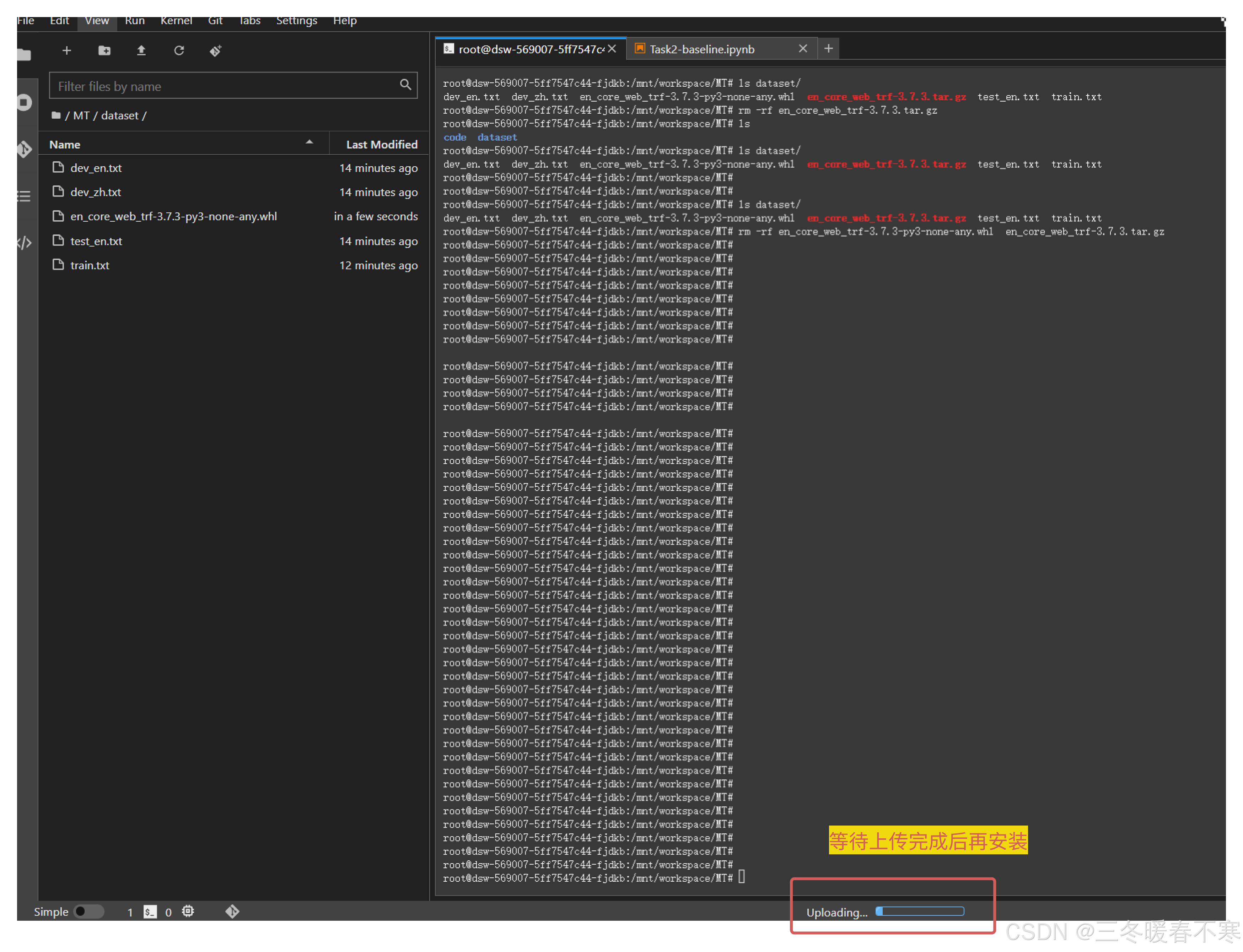
Task: Switch to Task2-baseline.ipynb tab
Action: point(702,49)
